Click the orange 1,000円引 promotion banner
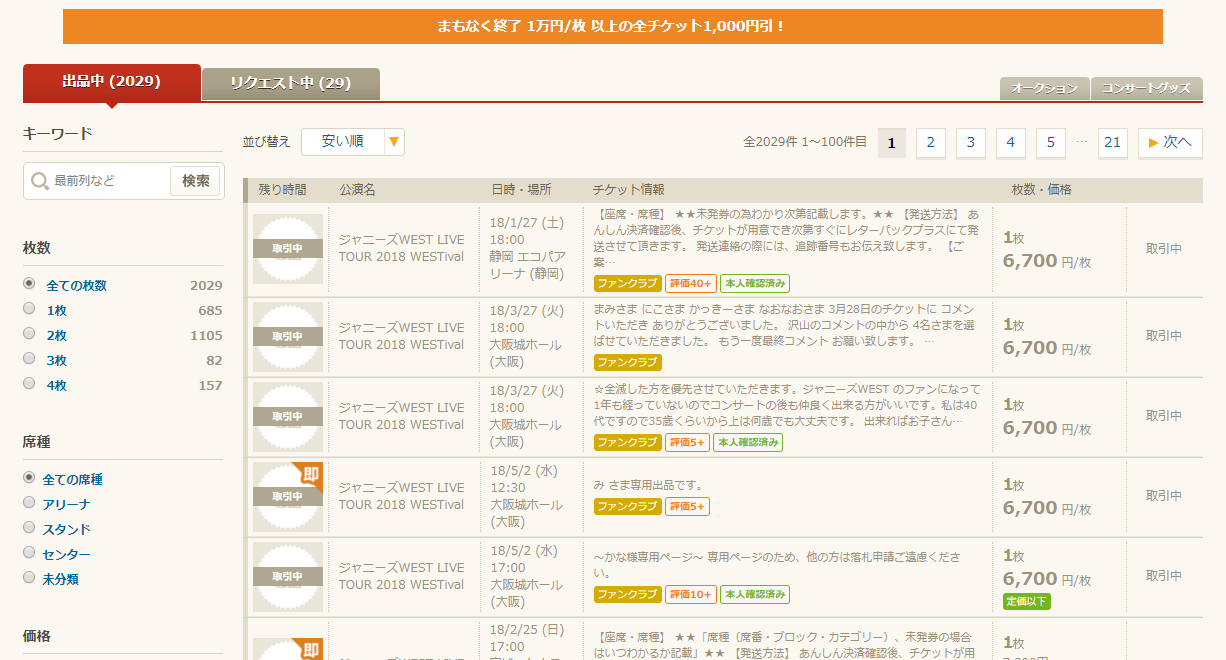Screen dimensions: 1226x660 point(612,27)
